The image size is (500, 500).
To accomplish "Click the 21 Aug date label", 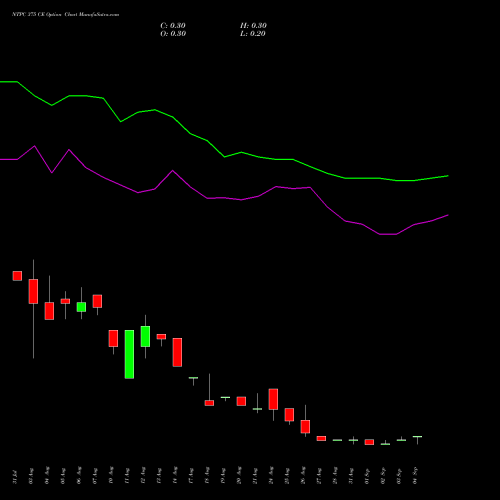I will [x=255, y=476].
